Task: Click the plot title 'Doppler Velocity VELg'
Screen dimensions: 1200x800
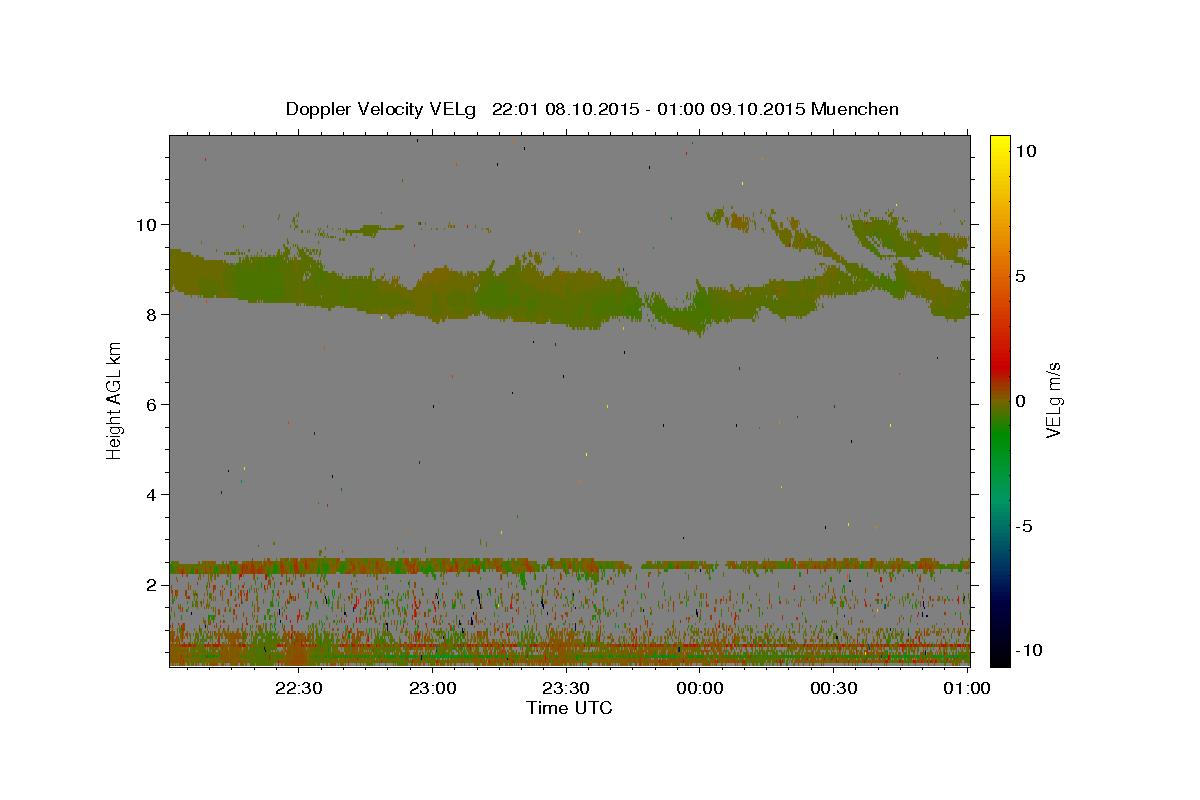Action: 383,109
